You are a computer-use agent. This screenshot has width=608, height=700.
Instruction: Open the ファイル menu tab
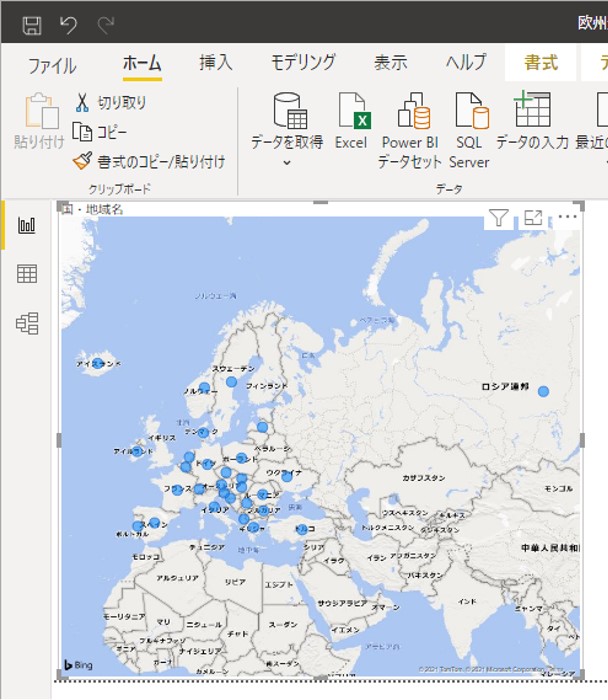[x=52, y=65]
